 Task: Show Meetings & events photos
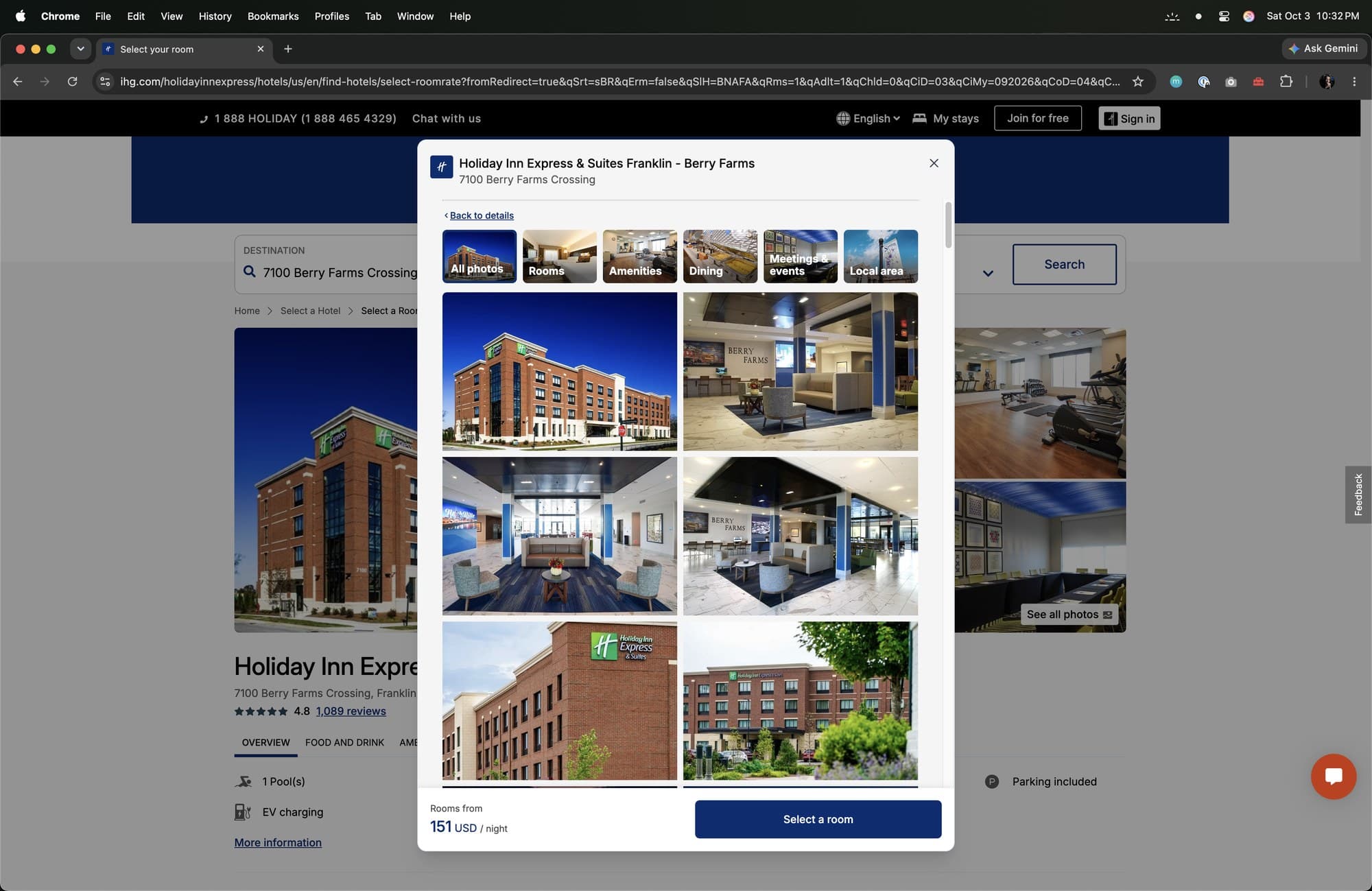(801, 256)
